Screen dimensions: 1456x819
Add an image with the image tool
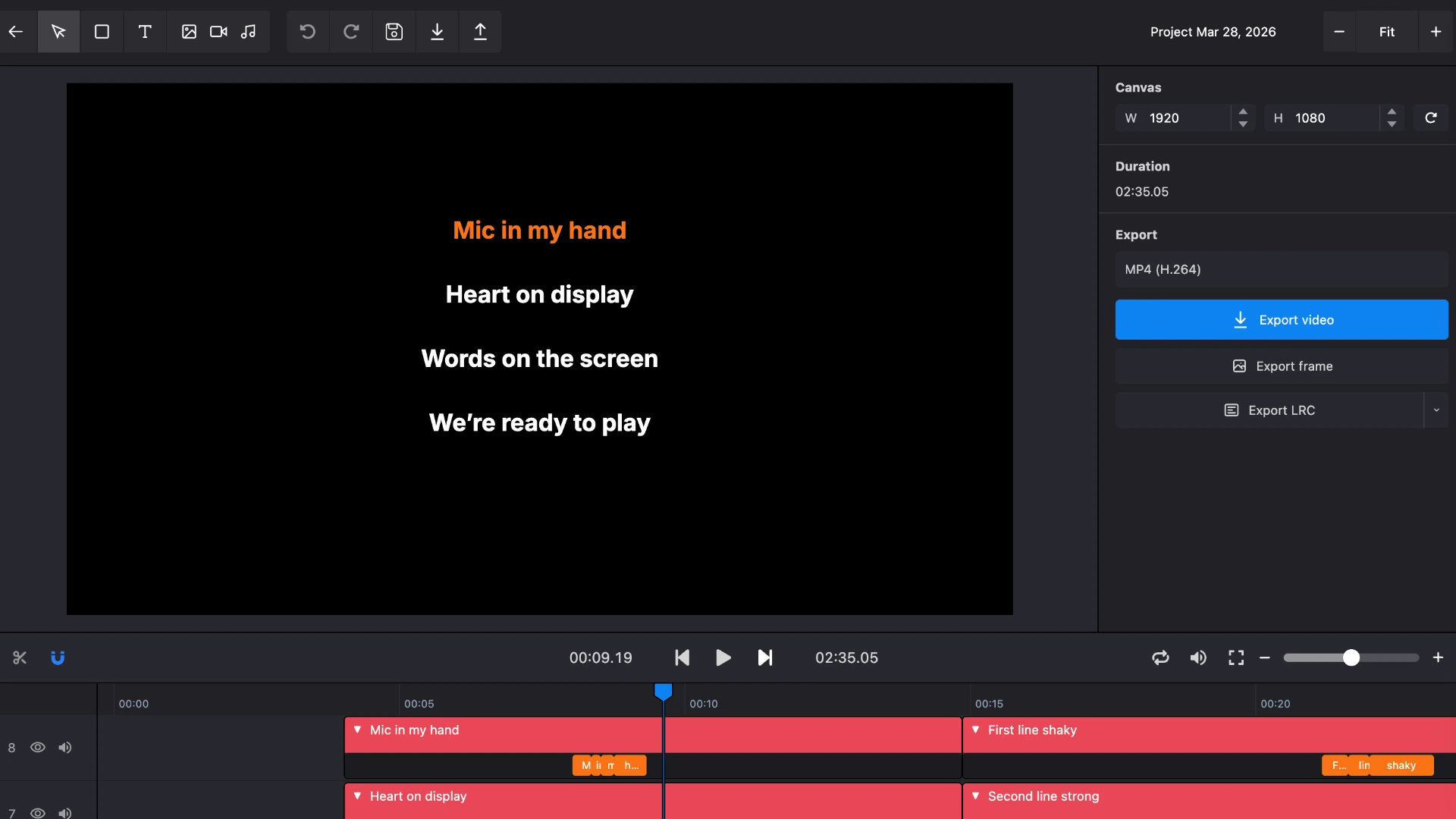(x=189, y=31)
